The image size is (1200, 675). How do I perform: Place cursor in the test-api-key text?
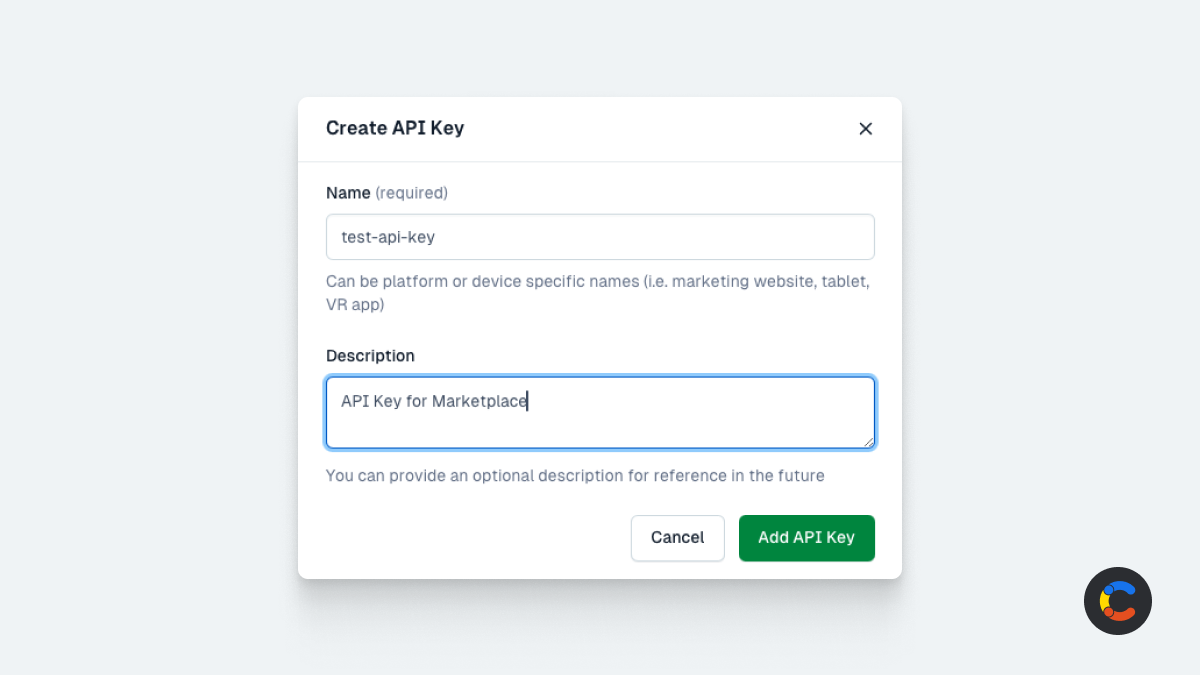pyautogui.click(x=388, y=238)
